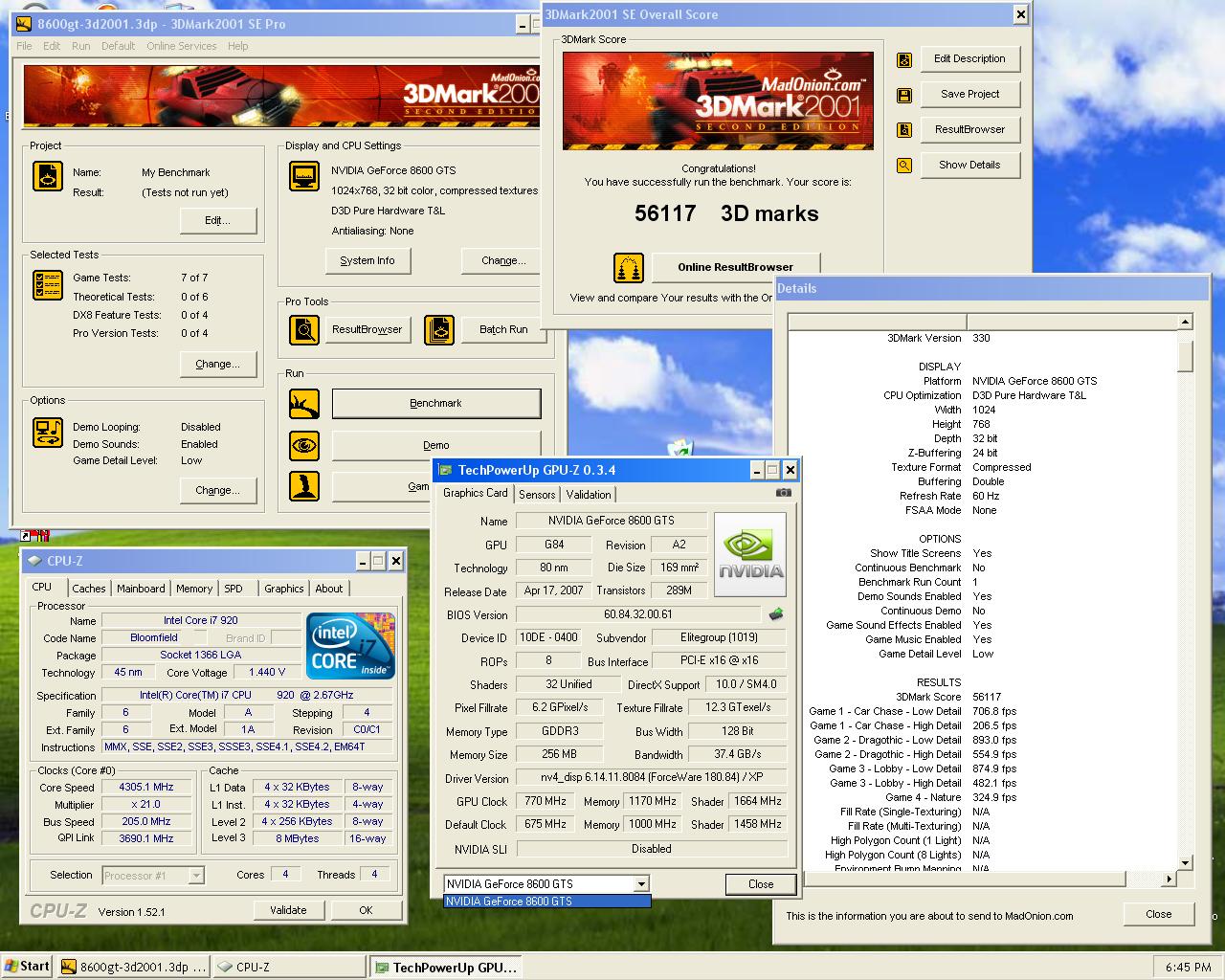The height and width of the screenshot is (980, 1225).
Task: Switch to the Validation tab in GPU-Z
Action: [589, 495]
